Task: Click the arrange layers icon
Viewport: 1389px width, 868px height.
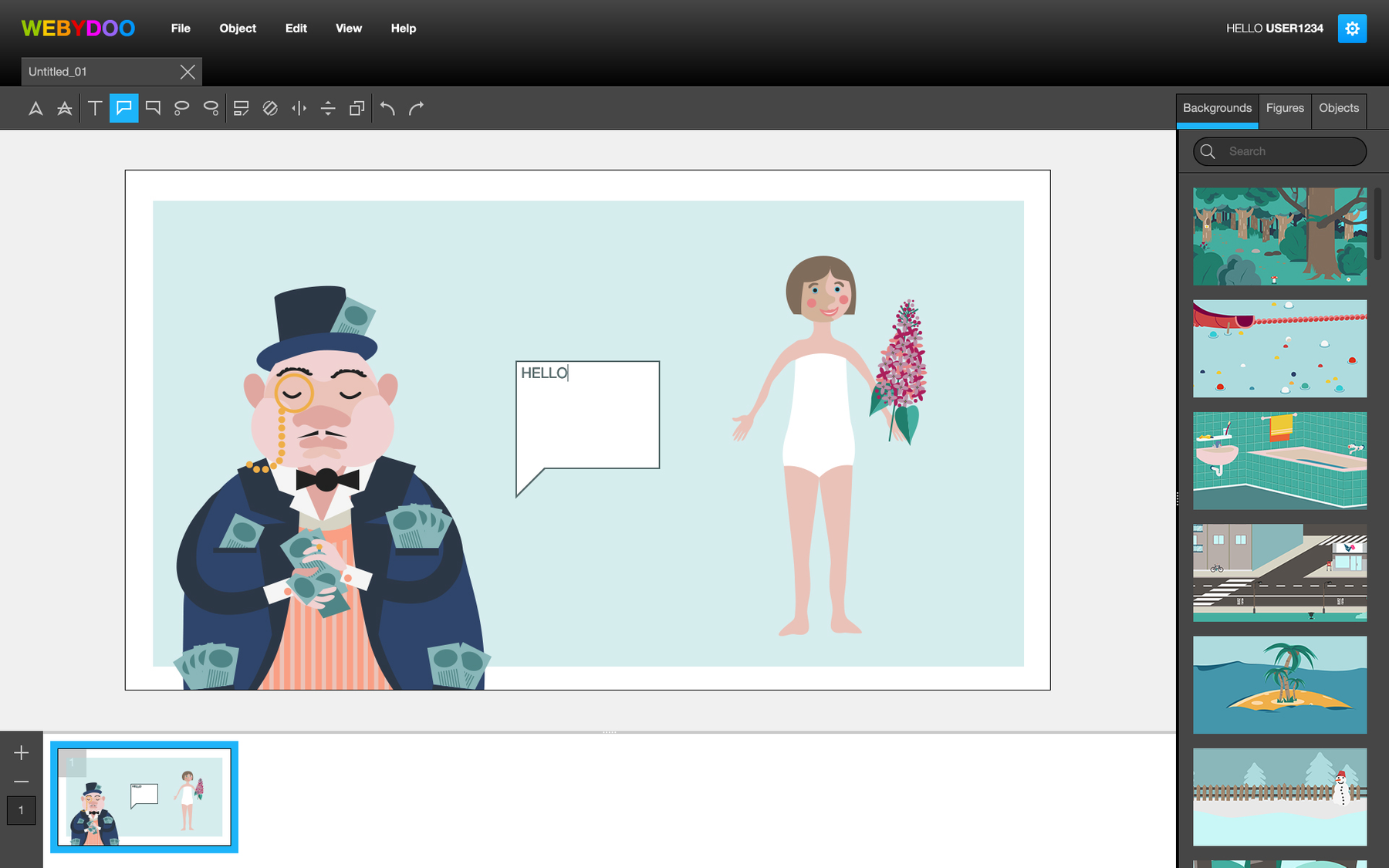Action: point(357,108)
